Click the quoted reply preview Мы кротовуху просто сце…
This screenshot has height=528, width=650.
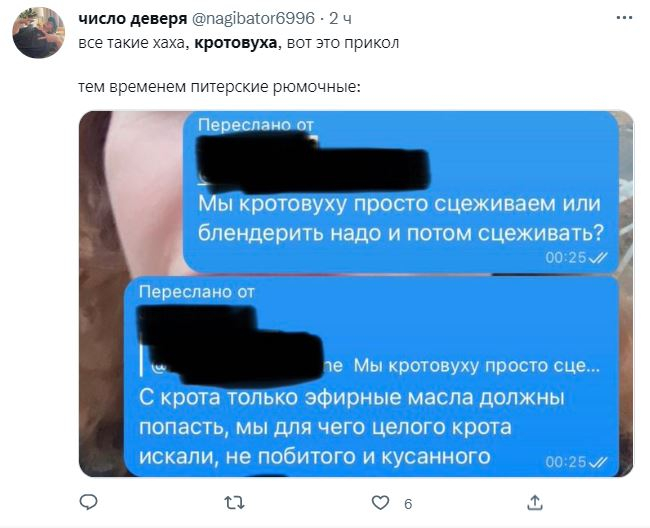coord(476,366)
